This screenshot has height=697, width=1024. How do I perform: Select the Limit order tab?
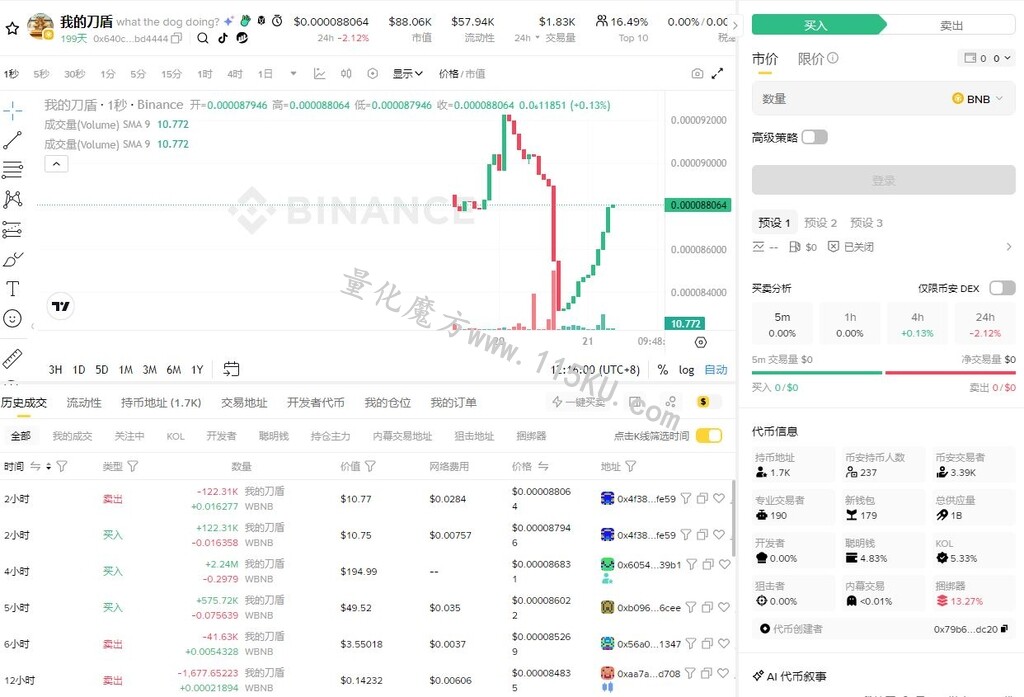[811, 59]
